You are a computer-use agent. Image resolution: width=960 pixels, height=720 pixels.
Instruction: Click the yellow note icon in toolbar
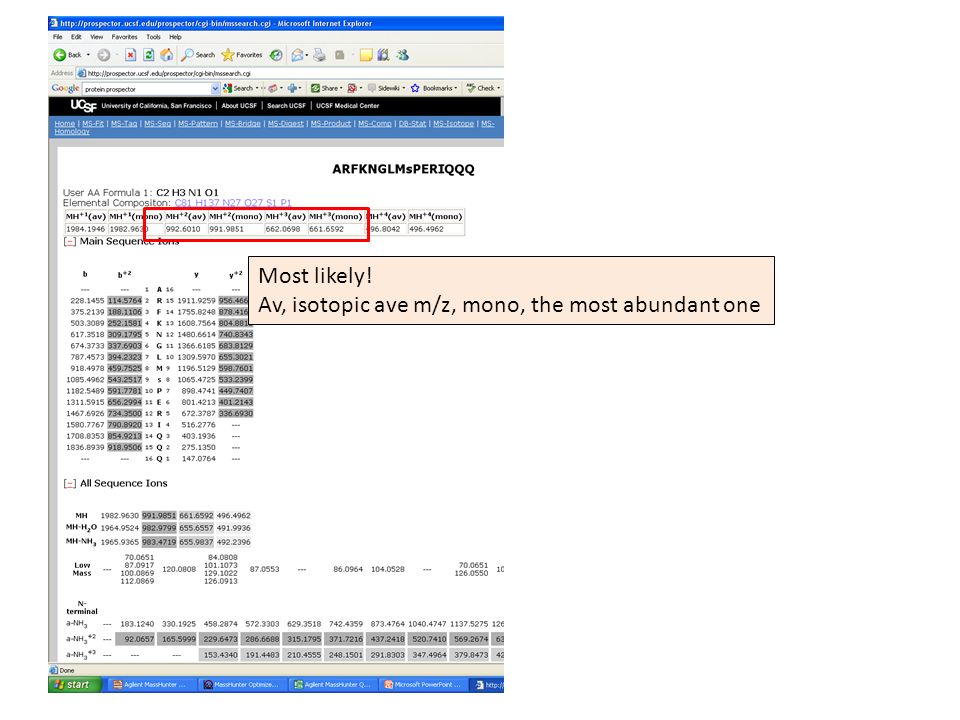point(366,55)
